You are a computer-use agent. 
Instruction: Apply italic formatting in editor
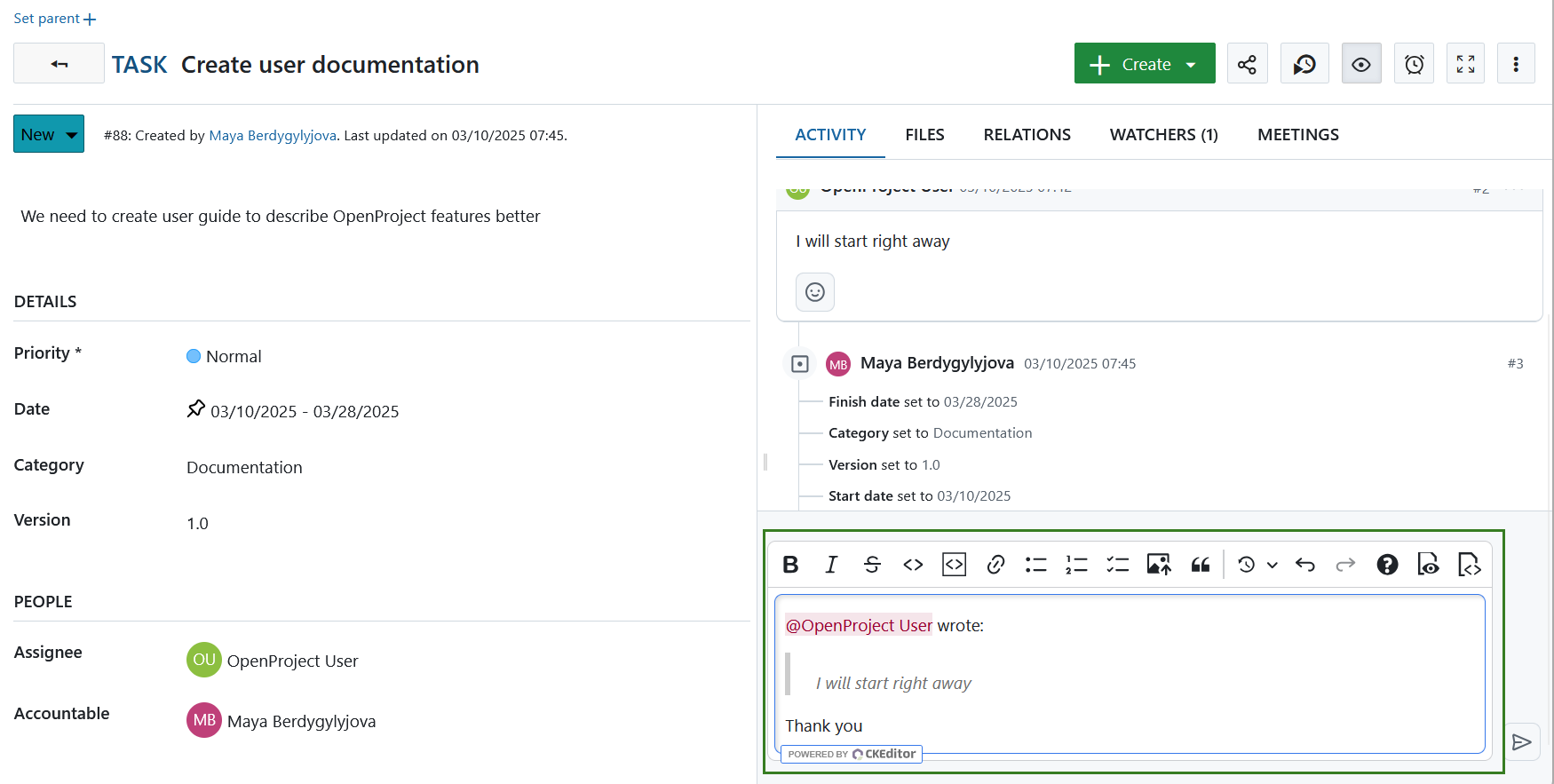(831, 565)
